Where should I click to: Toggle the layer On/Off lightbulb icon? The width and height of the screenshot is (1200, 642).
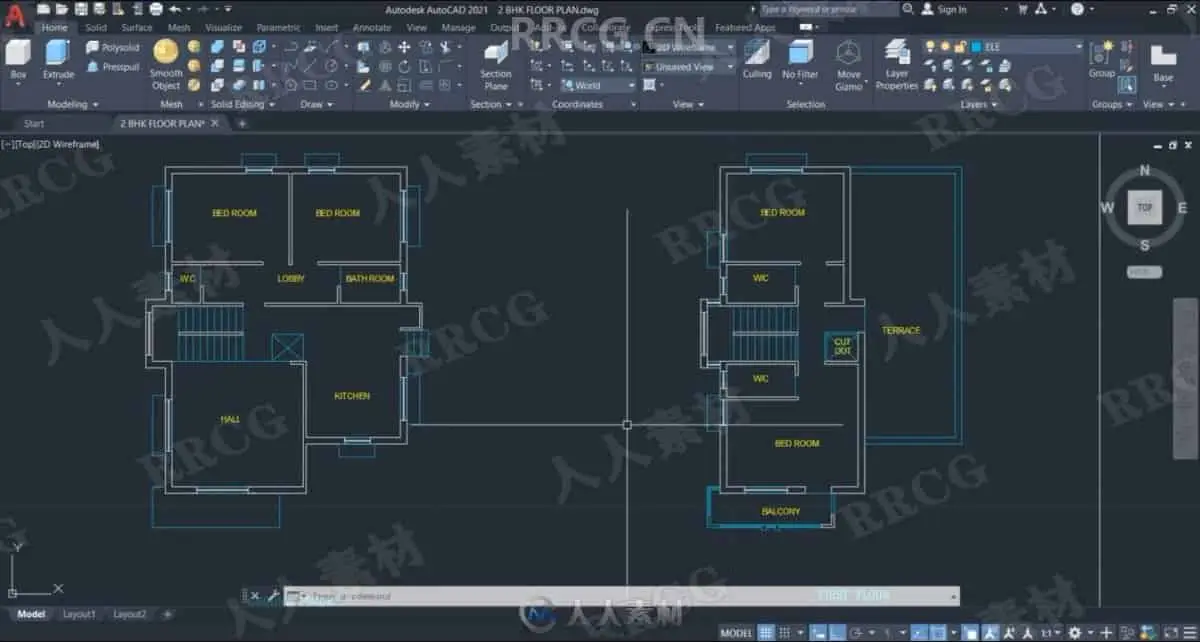pyautogui.click(x=930, y=47)
